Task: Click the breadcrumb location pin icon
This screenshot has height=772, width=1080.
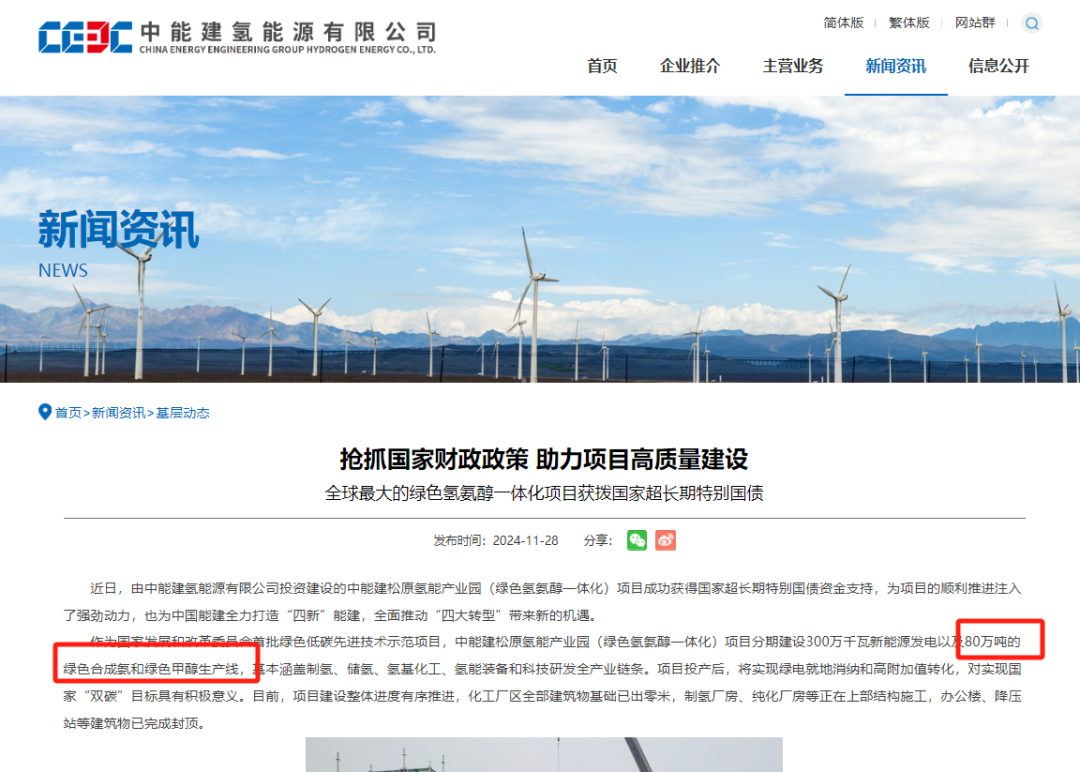Action: point(45,412)
